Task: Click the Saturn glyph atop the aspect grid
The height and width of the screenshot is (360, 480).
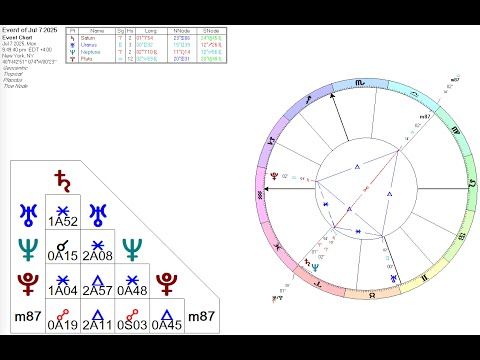Action: tap(63, 181)
